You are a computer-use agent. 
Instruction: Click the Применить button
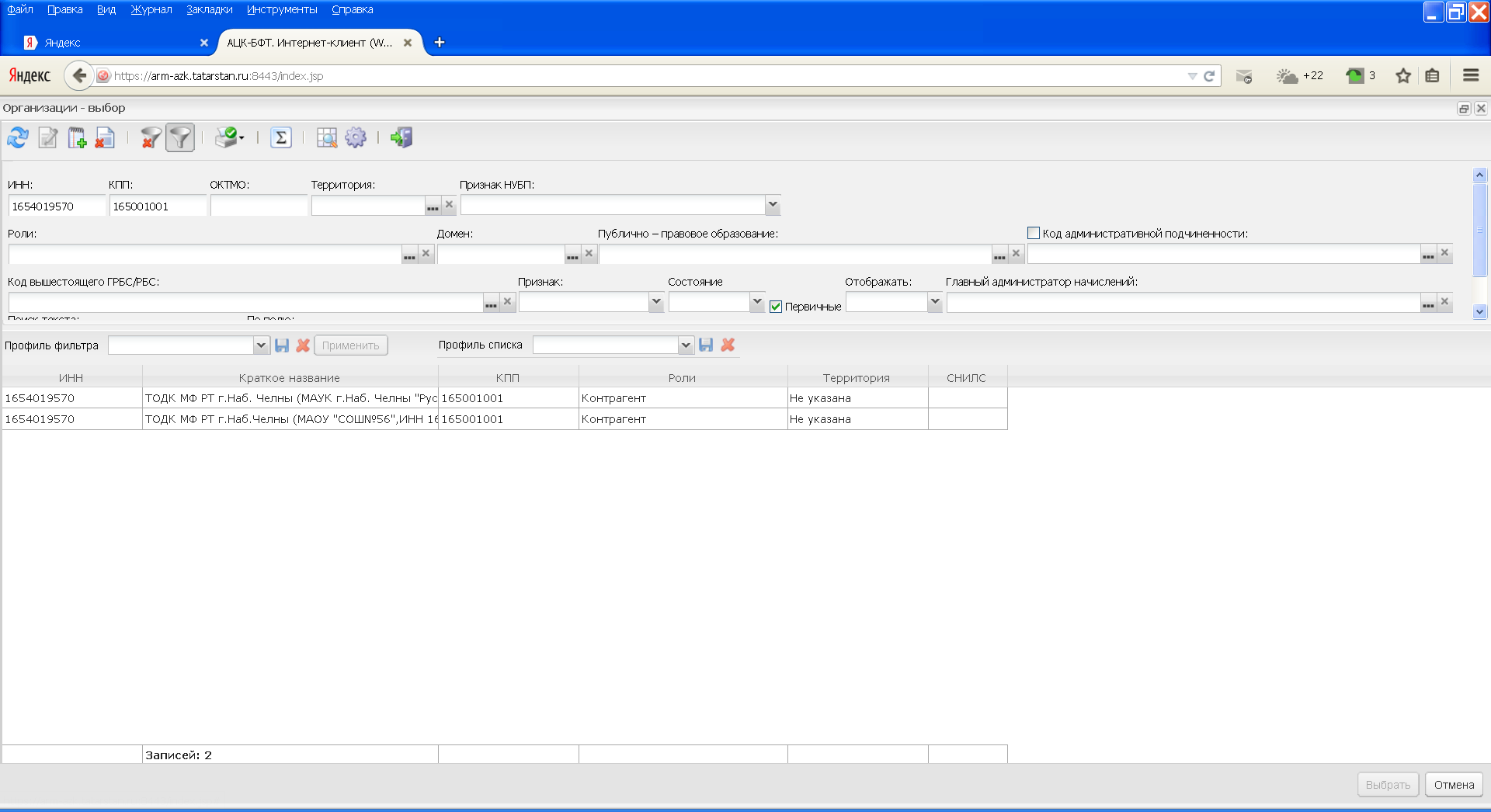(350, 345)
